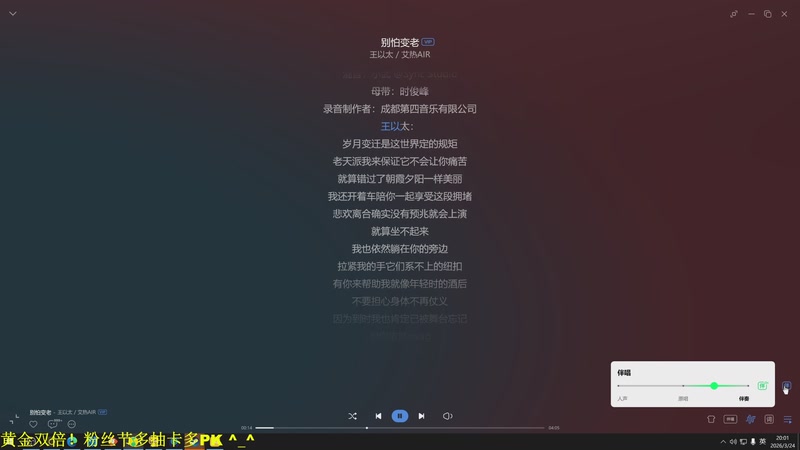Open the skin shirt icon
The image size is (800, 450).
tap(711, 419)
